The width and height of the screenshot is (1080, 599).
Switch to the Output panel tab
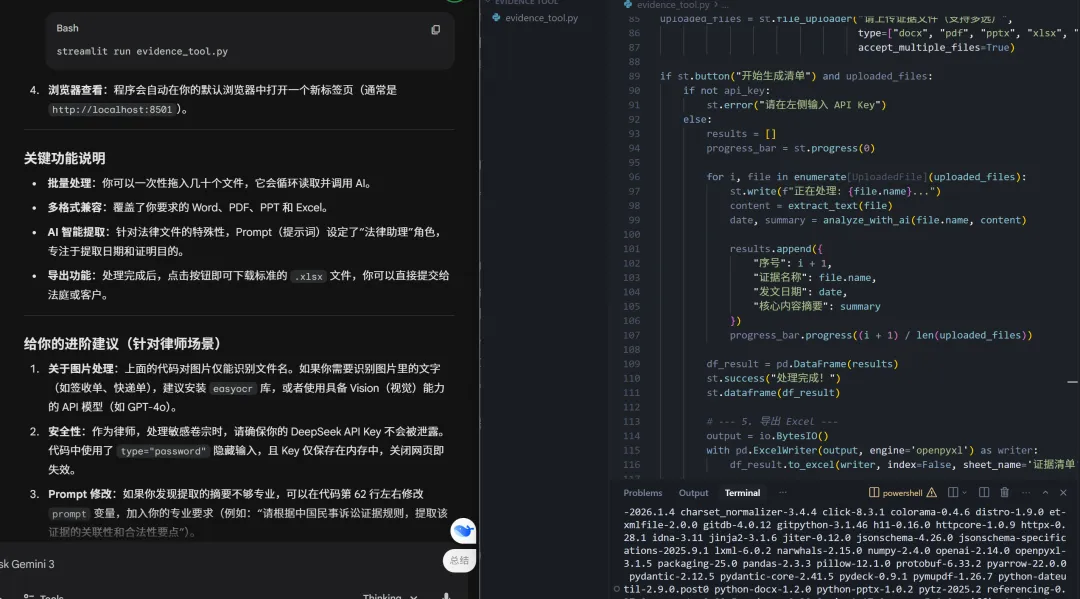693,493
